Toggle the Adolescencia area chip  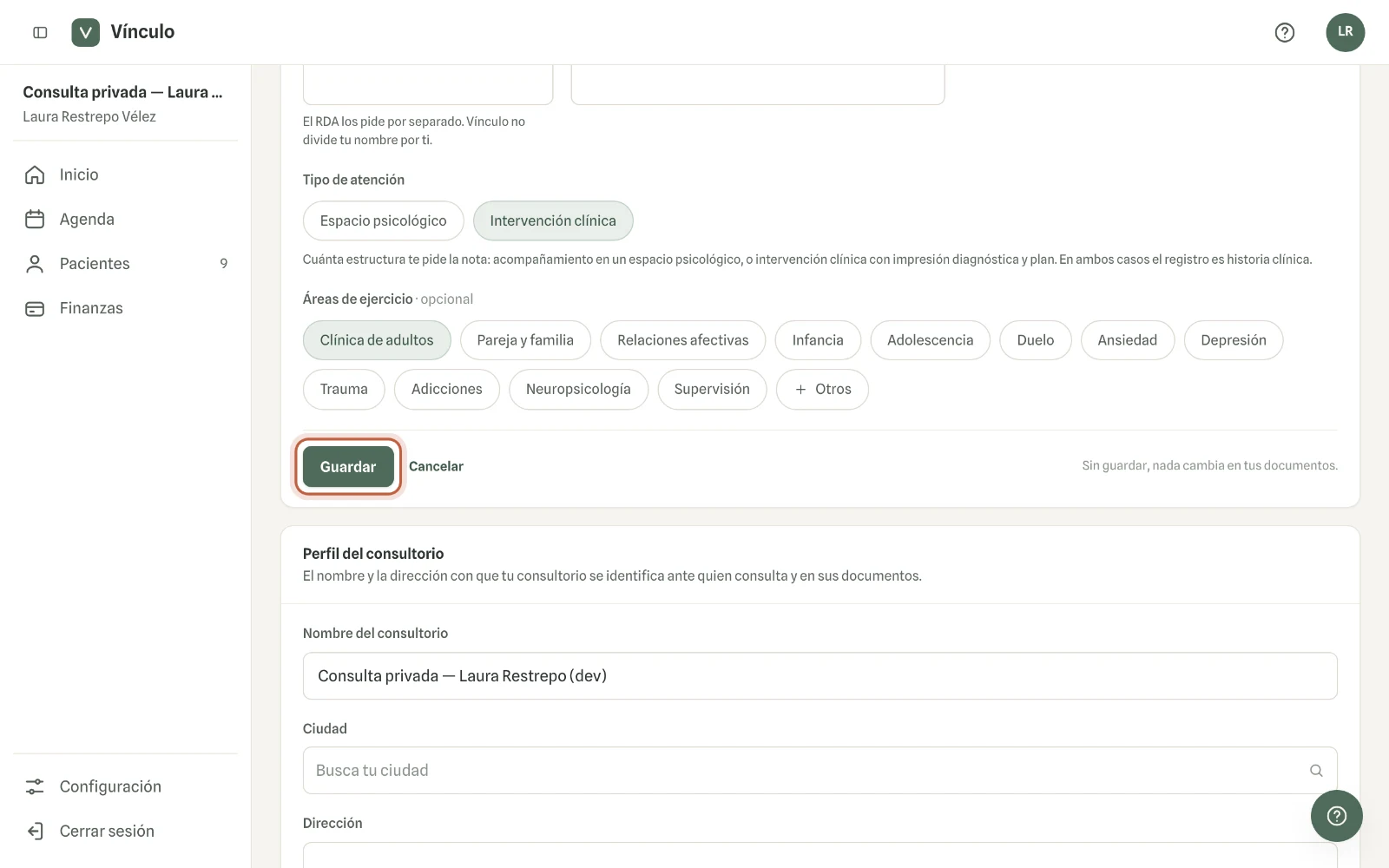931,340
